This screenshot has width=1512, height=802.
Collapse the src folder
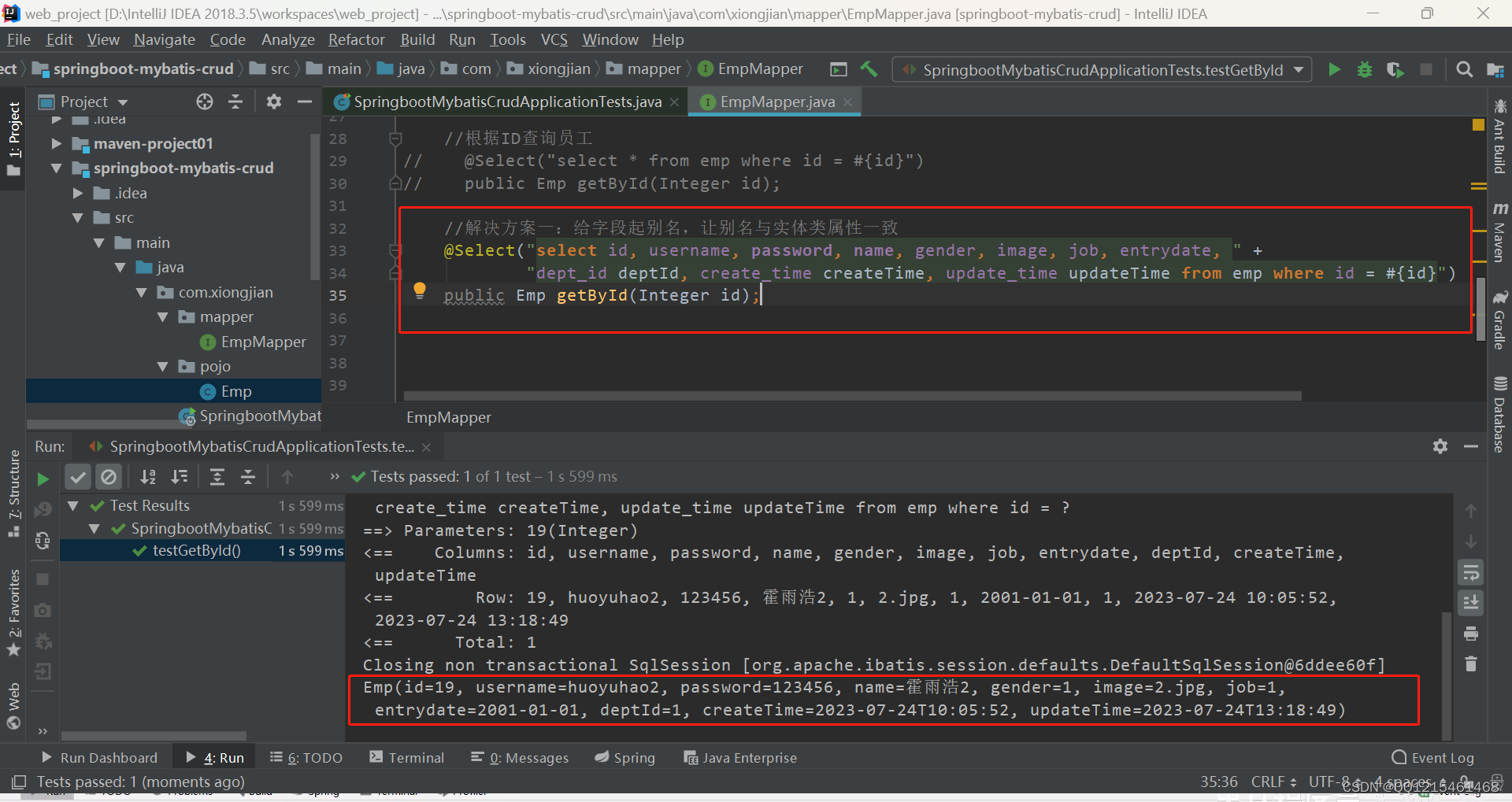[77, 218]
